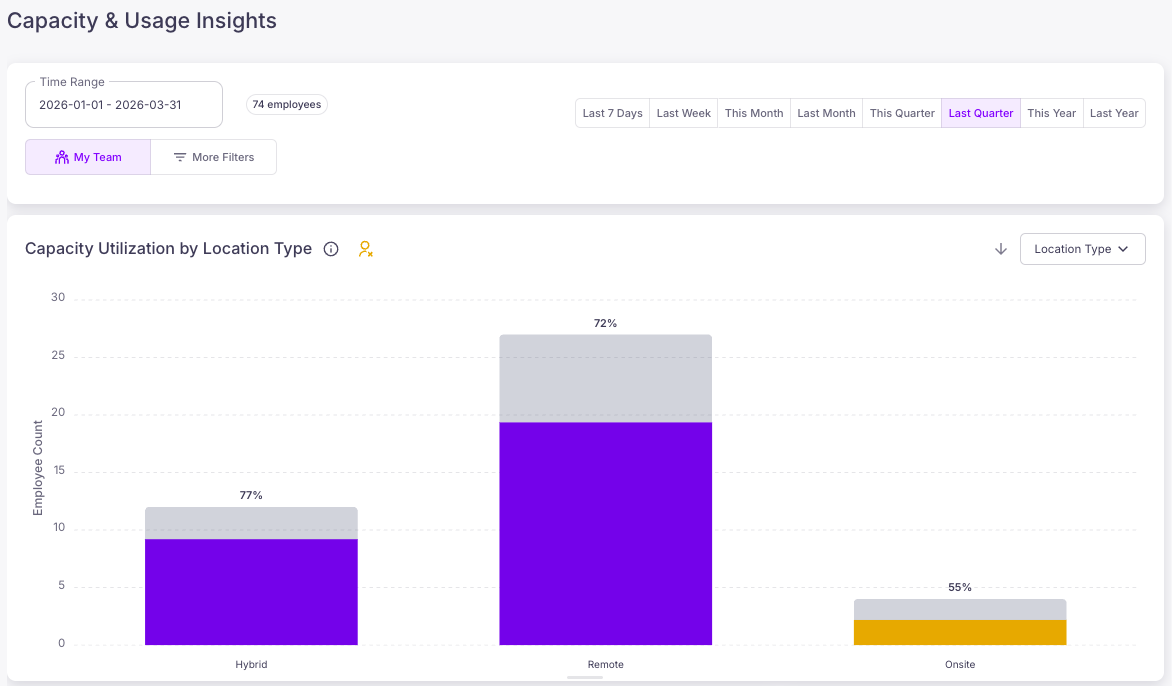Select the Last Week range
The image size is (1172, 686).
[683, 113]
